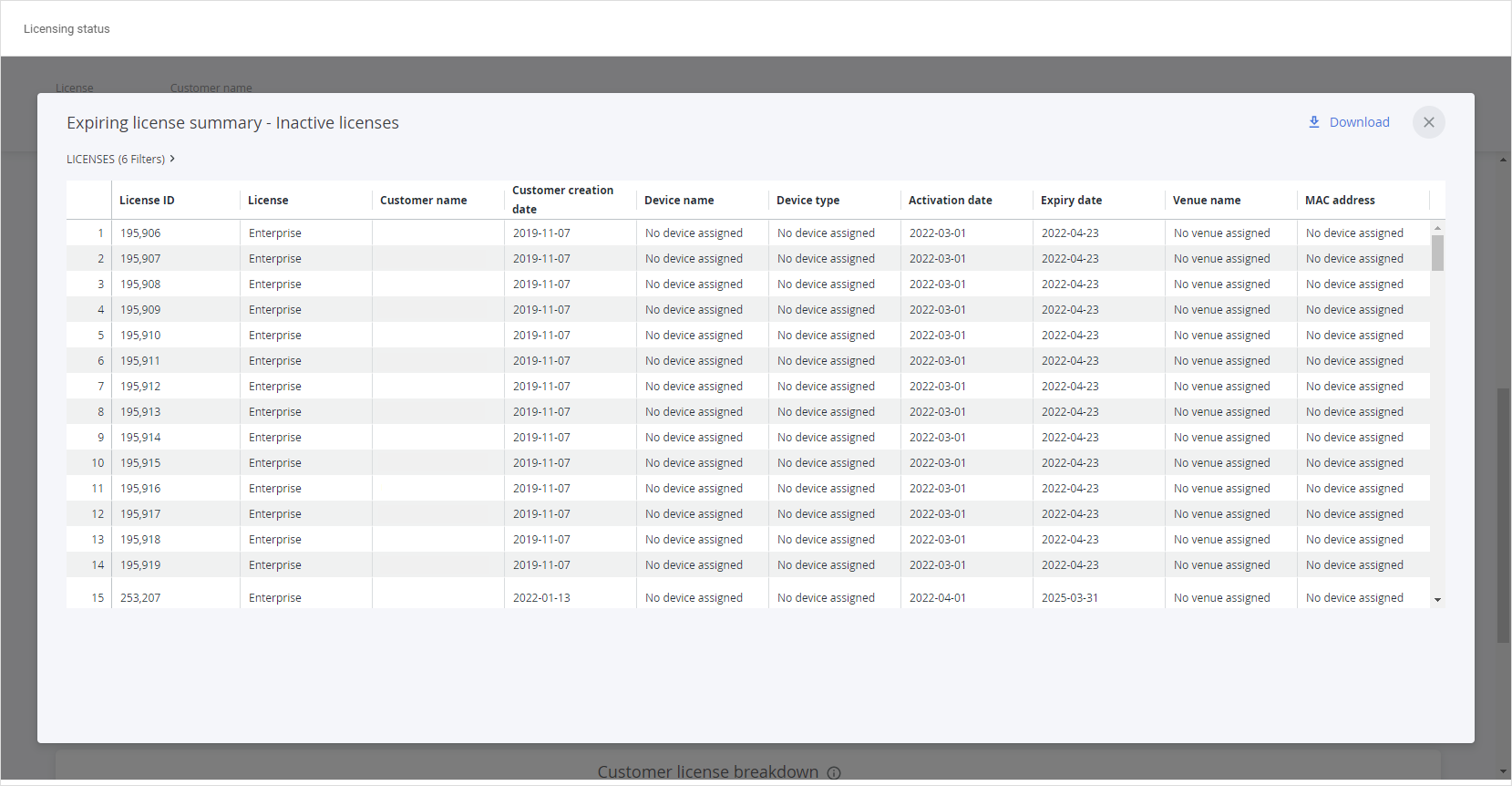Sort by Device type column header

[x=807, y=200]
